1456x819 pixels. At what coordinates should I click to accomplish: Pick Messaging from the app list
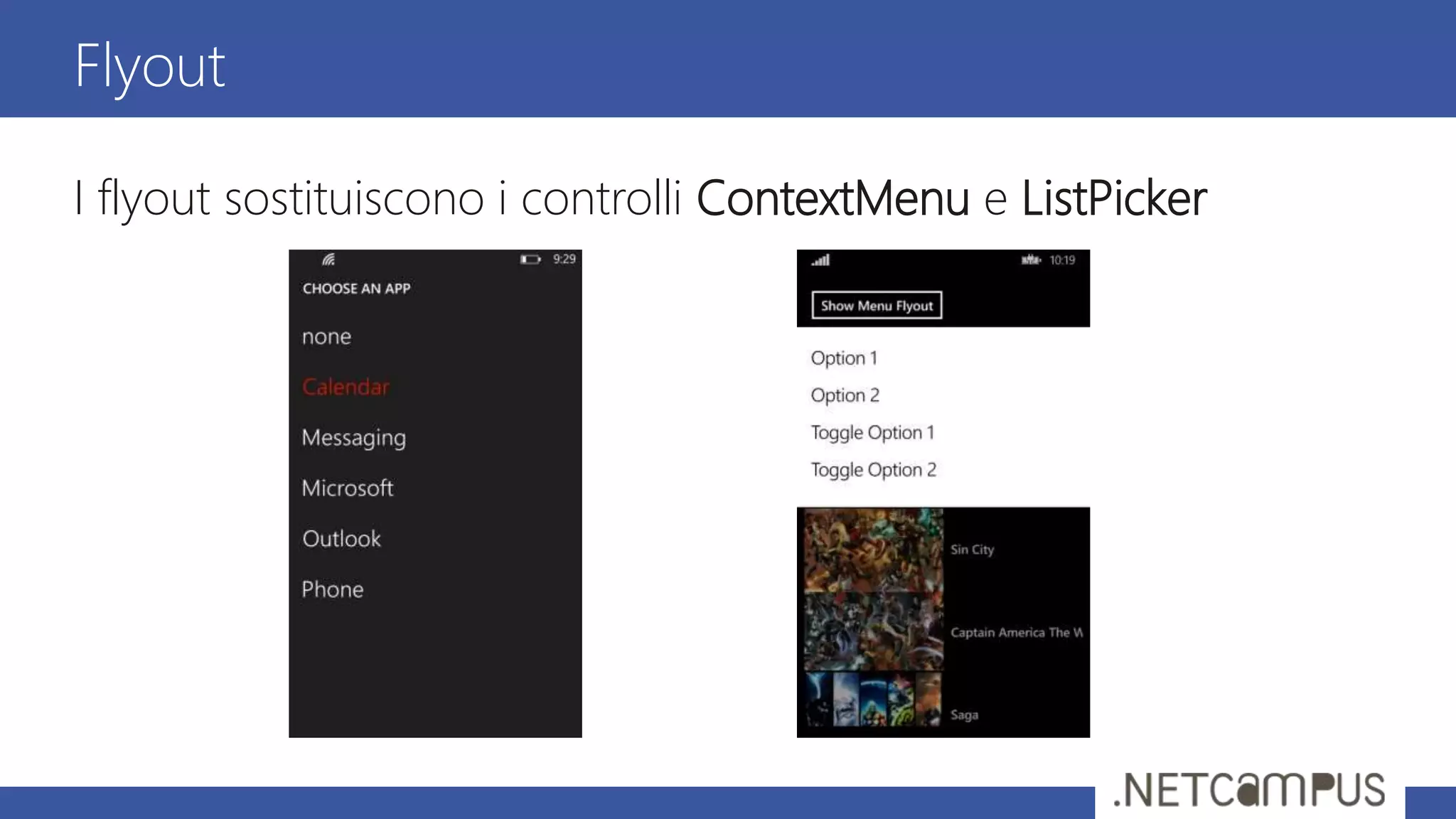(353, 438)
